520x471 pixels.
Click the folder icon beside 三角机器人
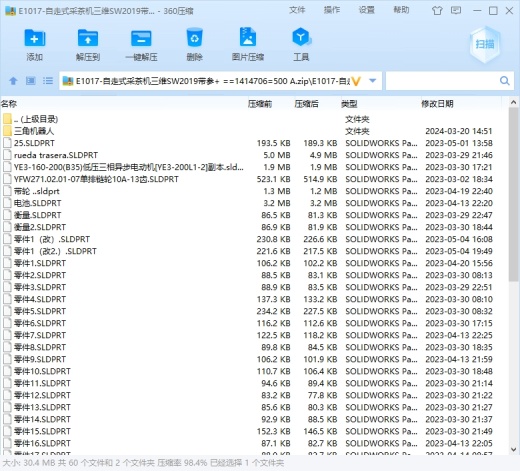click(7, 131)
